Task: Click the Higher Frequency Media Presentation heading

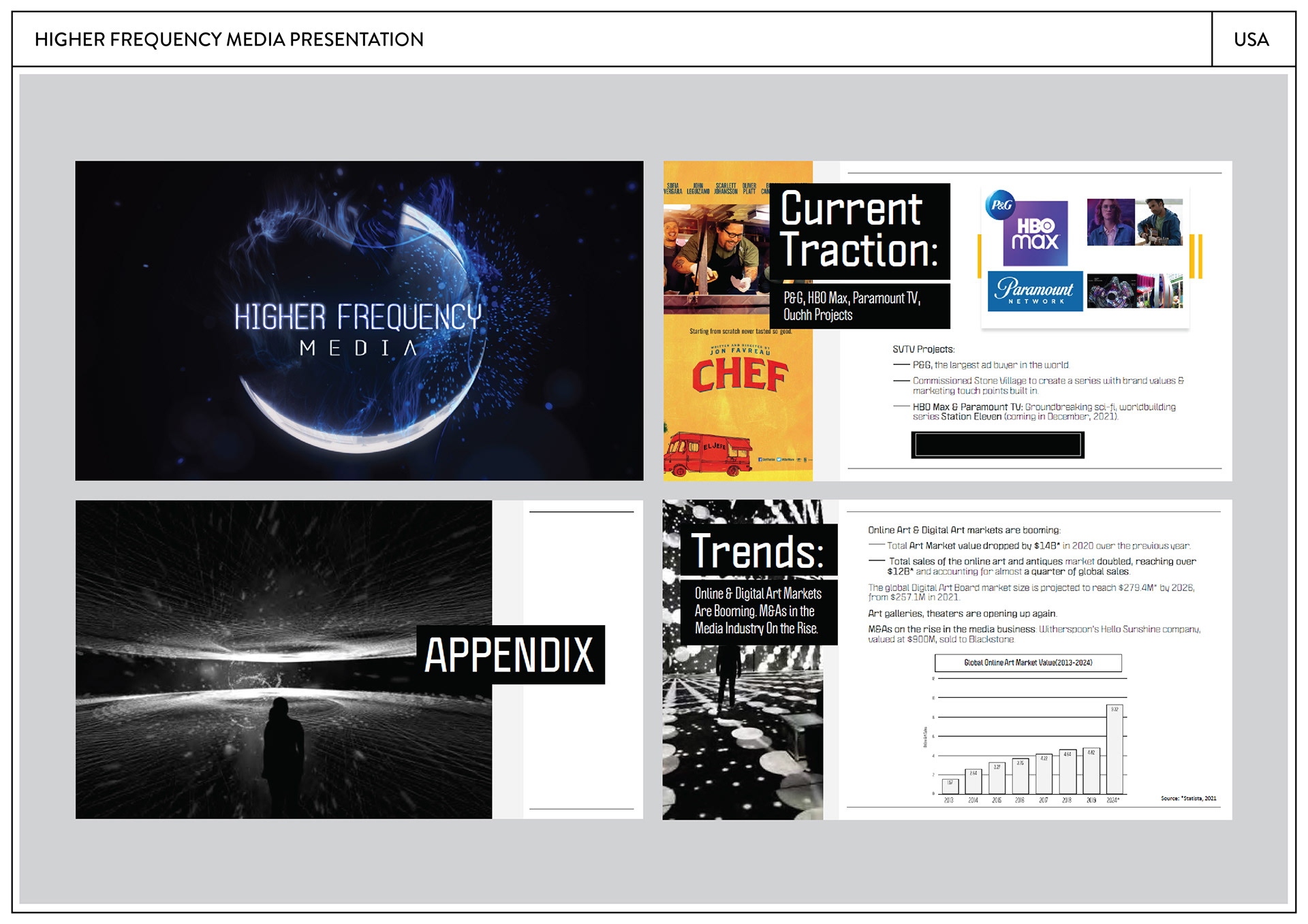Action: [229, 39]
